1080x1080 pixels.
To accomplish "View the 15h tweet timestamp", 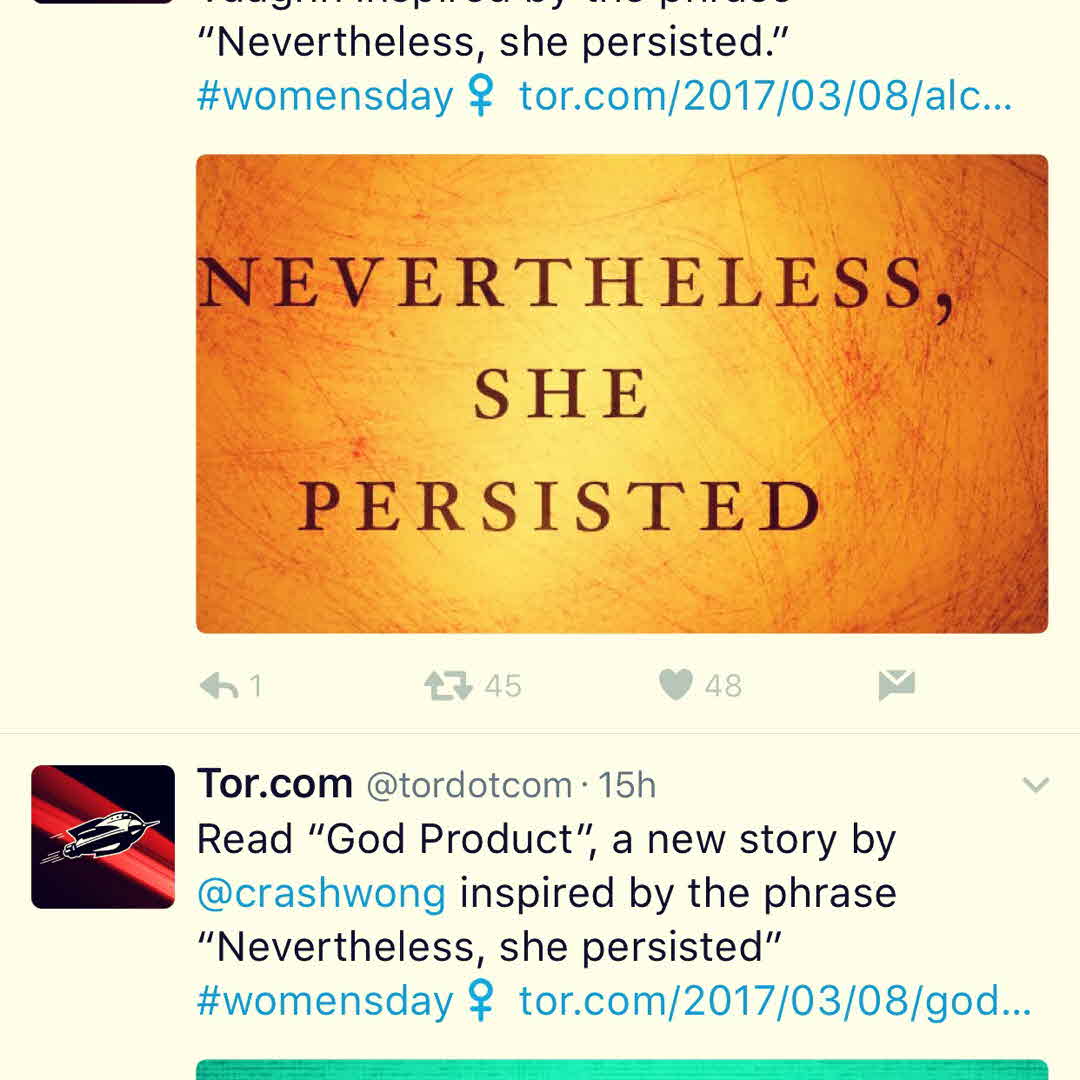I will [627, 785].
